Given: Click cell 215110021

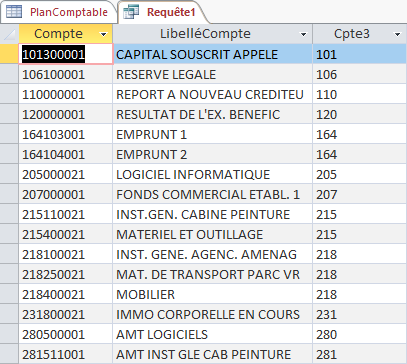Looking at the screenshot, I should pyautogui.click(x=66, y=214).
